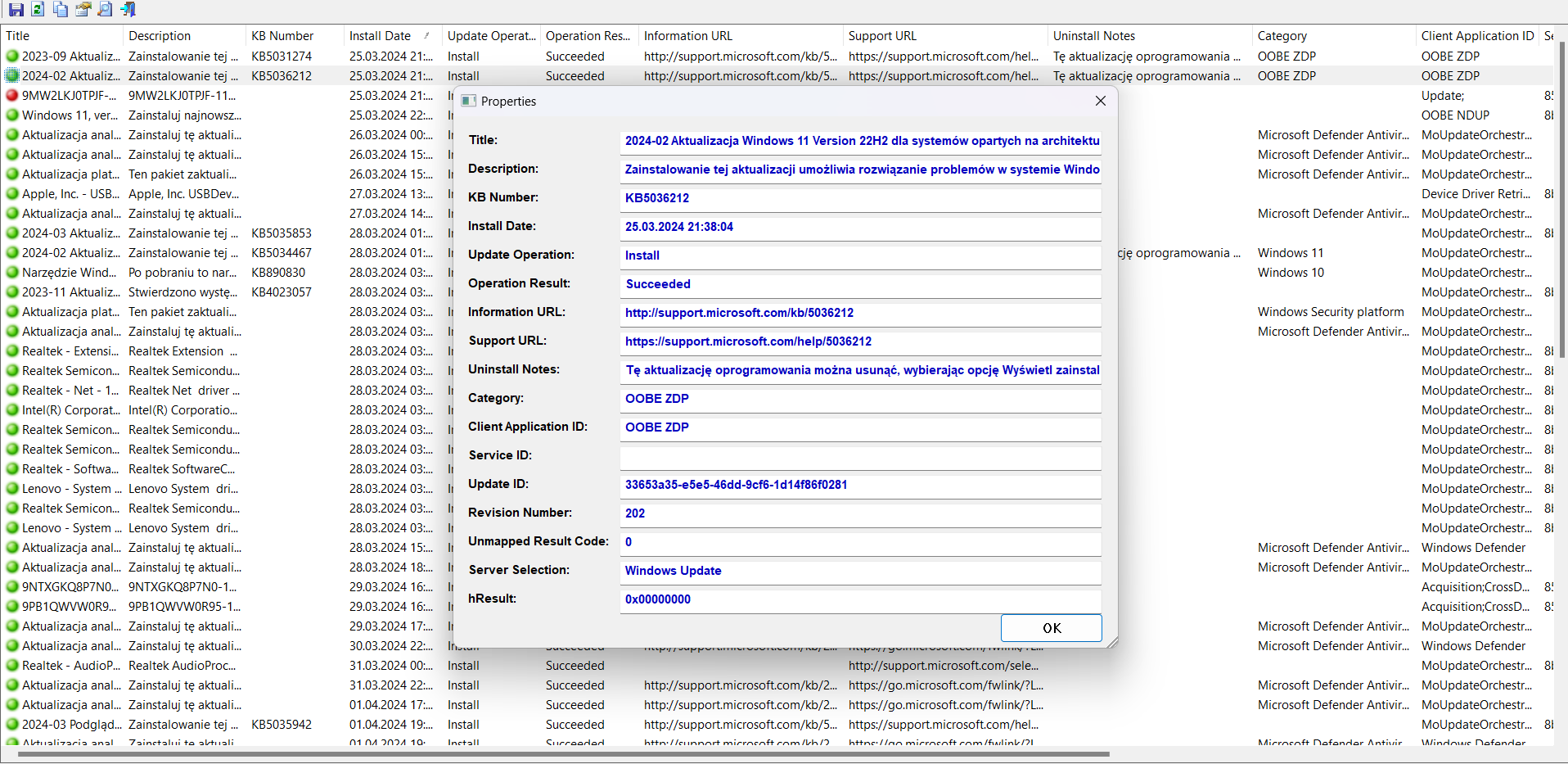Click the KB Number field showing KB5036212

[x=861, y=198]
